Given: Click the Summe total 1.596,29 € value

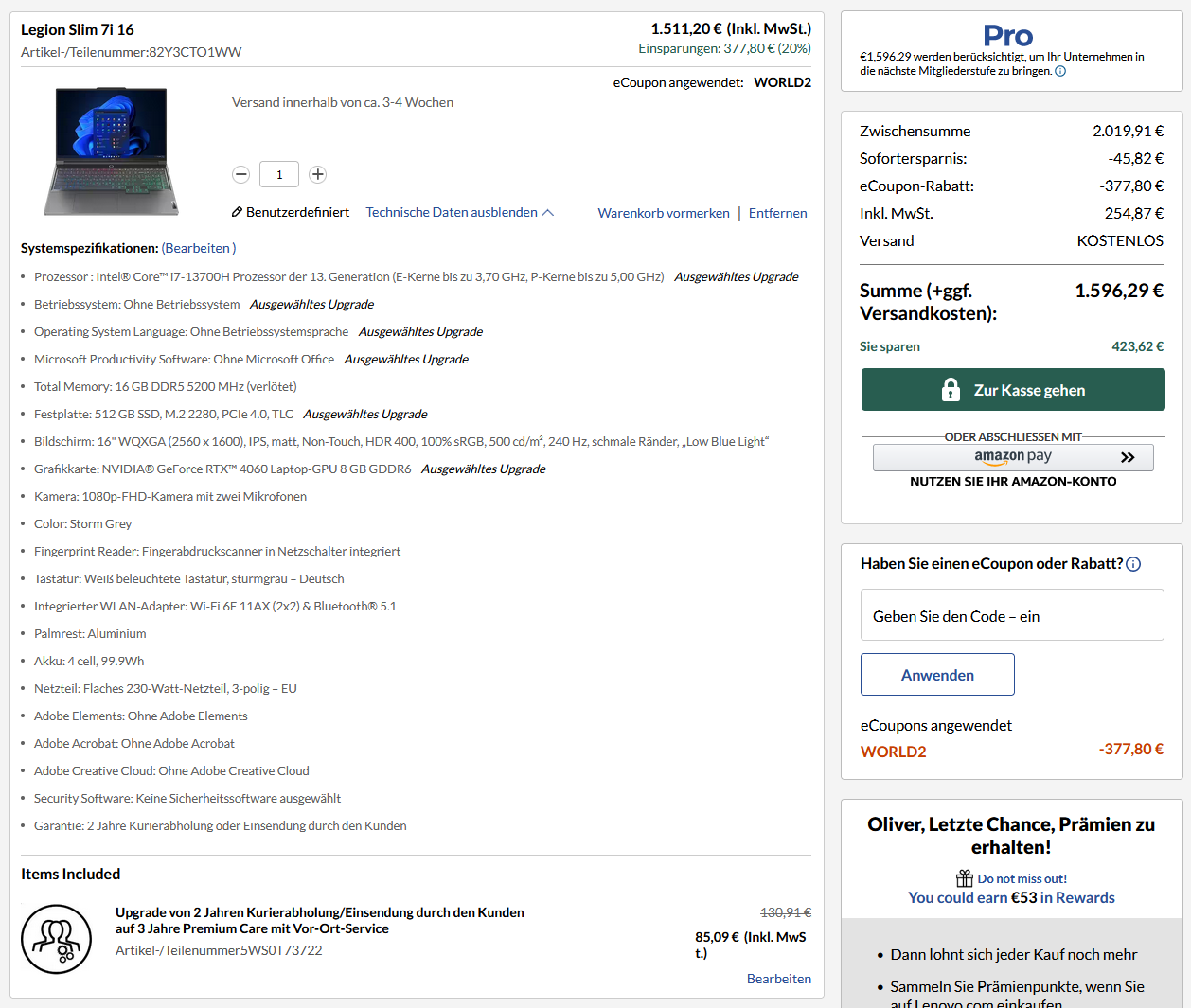Looking at the screenshot, I should pos(1119,291).
